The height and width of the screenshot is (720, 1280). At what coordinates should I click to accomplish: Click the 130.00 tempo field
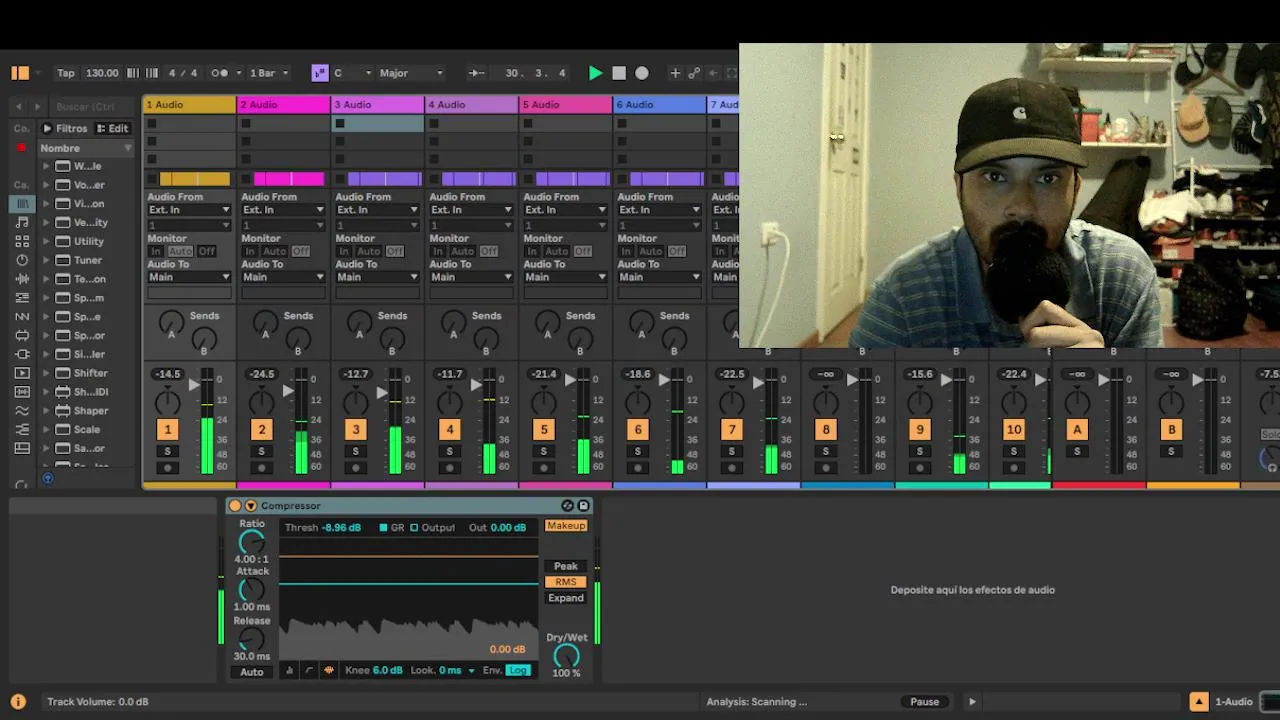click(102, 73)
